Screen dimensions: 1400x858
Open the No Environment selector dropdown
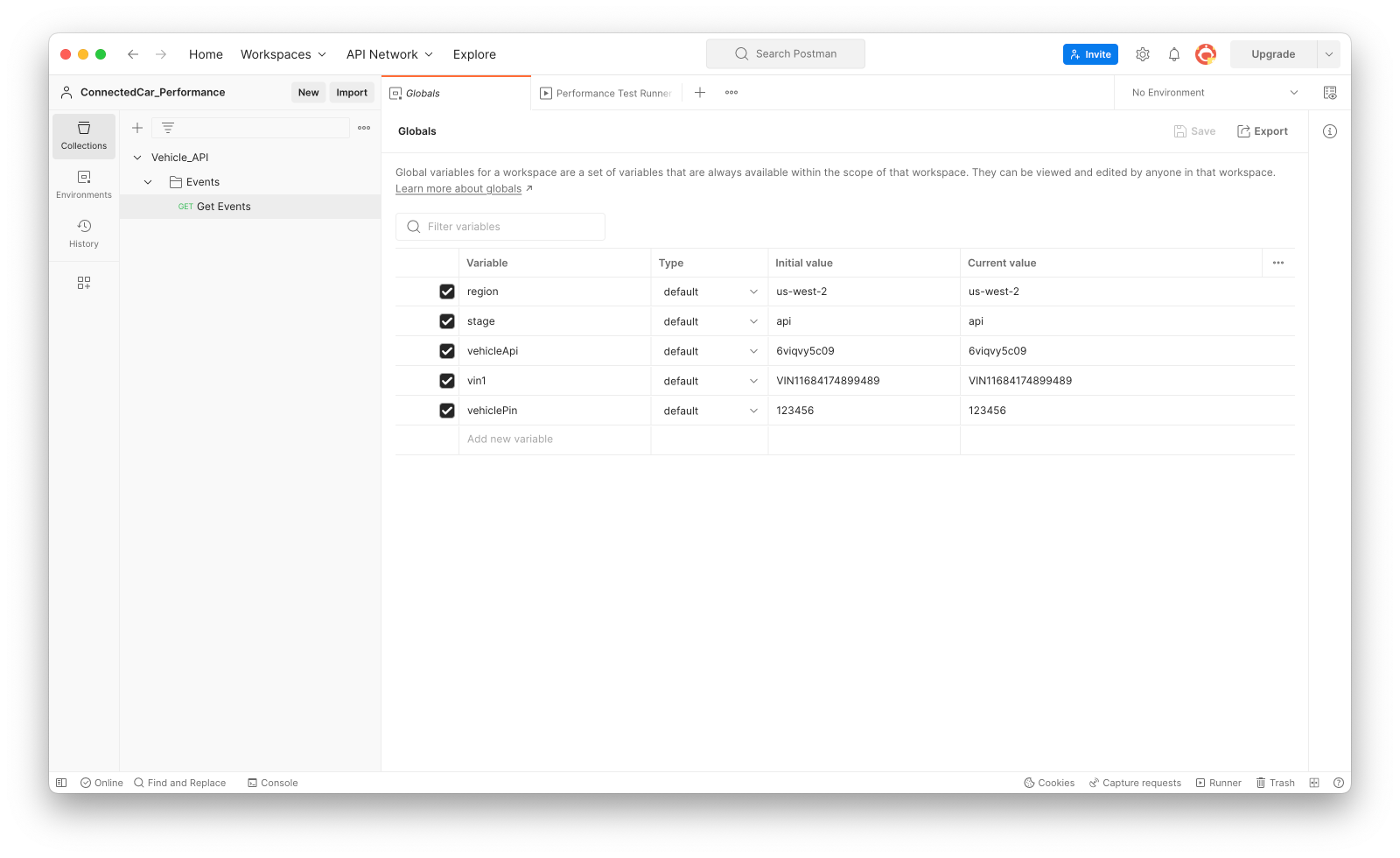click(x=1214, y=93)
